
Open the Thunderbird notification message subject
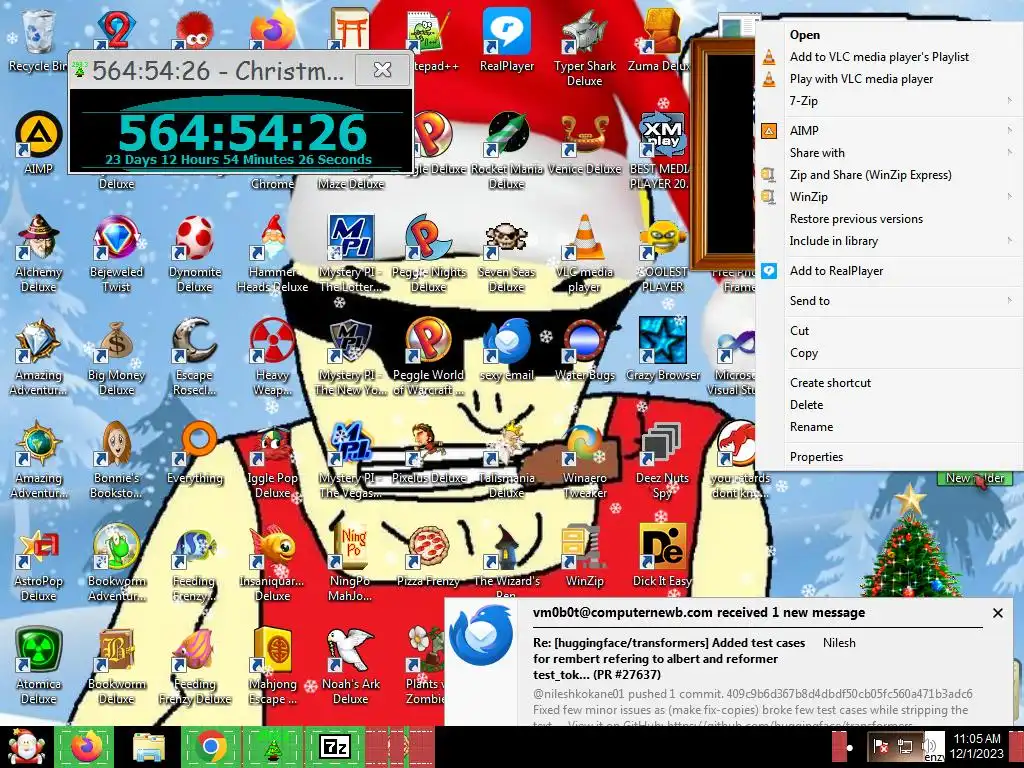coord(669,659)
